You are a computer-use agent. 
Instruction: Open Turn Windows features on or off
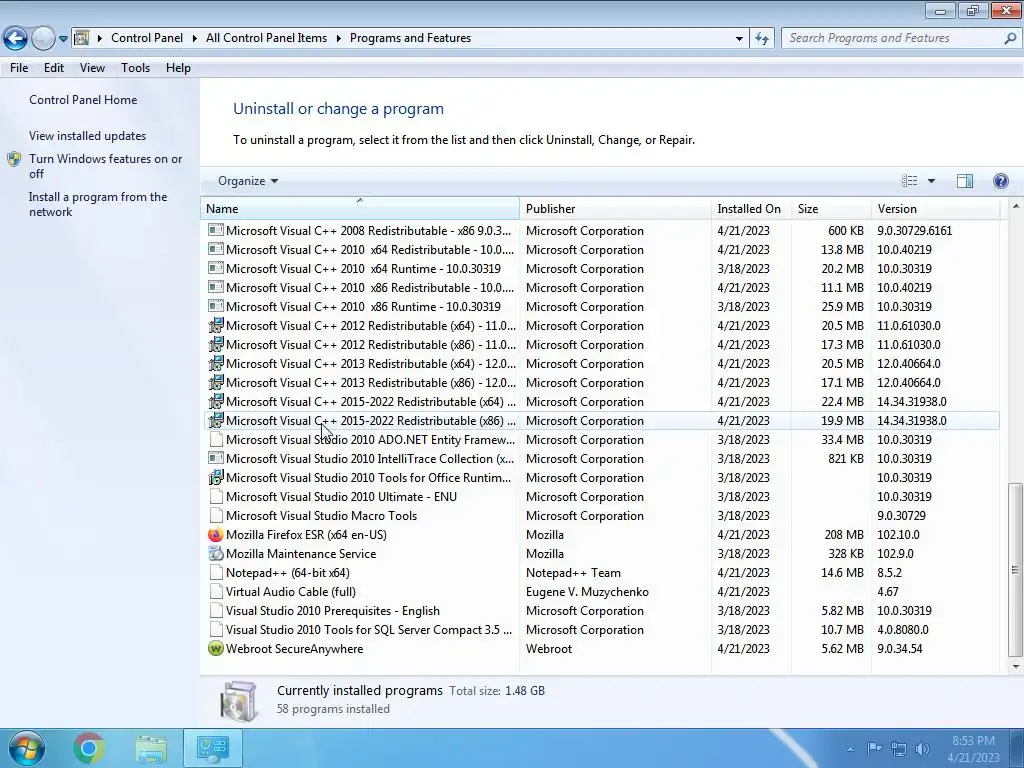105,166
